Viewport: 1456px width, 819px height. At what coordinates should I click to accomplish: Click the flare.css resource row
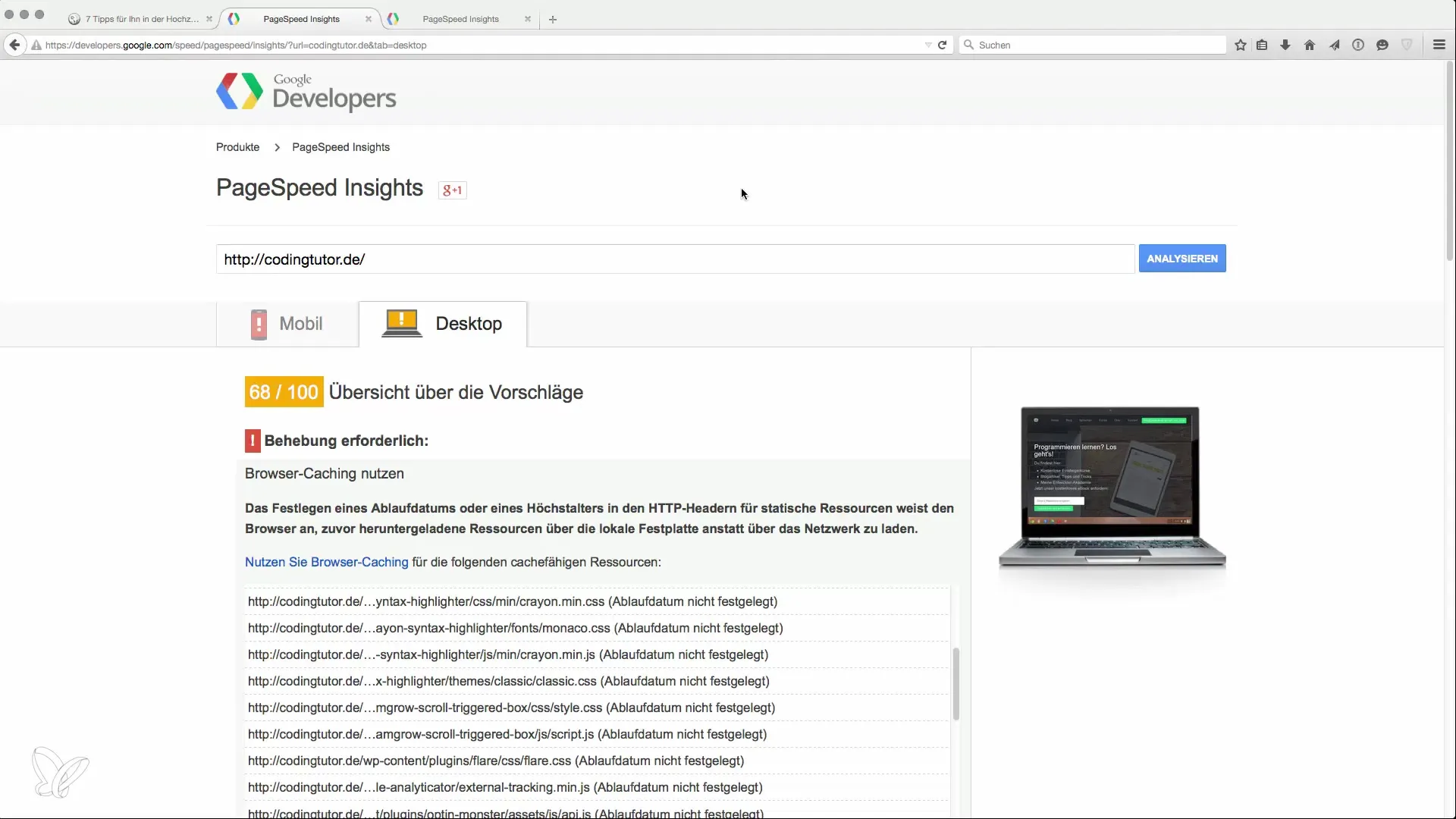click(597, 761)
